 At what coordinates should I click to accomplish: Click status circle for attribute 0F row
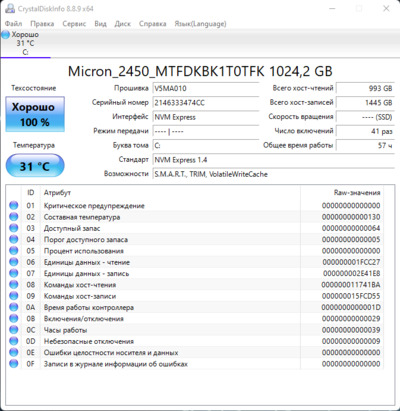tap(14, 364)
